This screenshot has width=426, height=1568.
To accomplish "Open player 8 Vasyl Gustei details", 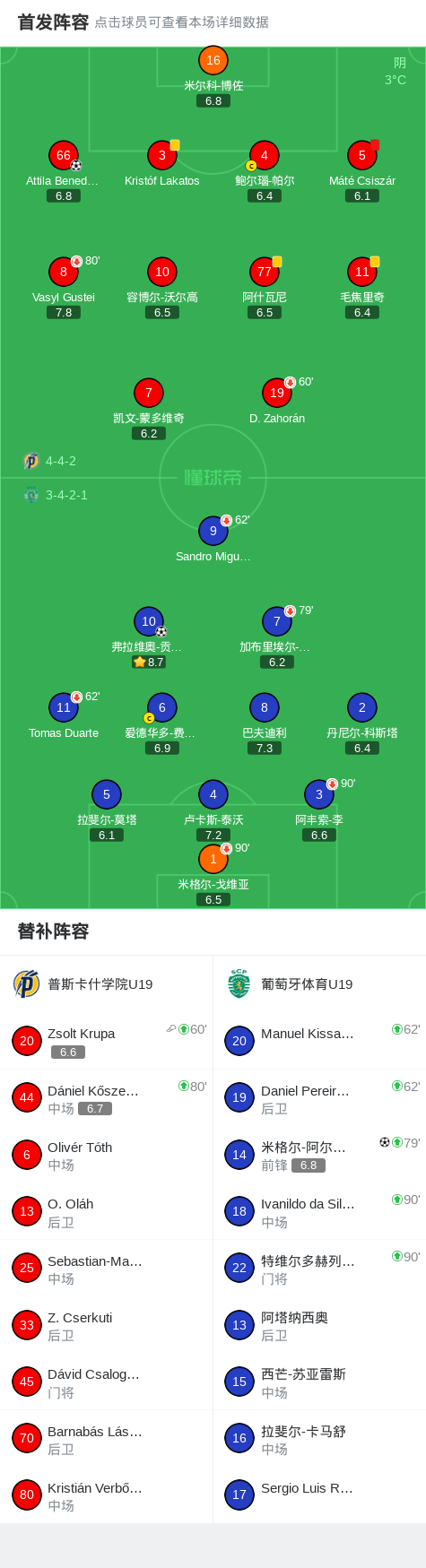I will (64, 272).
